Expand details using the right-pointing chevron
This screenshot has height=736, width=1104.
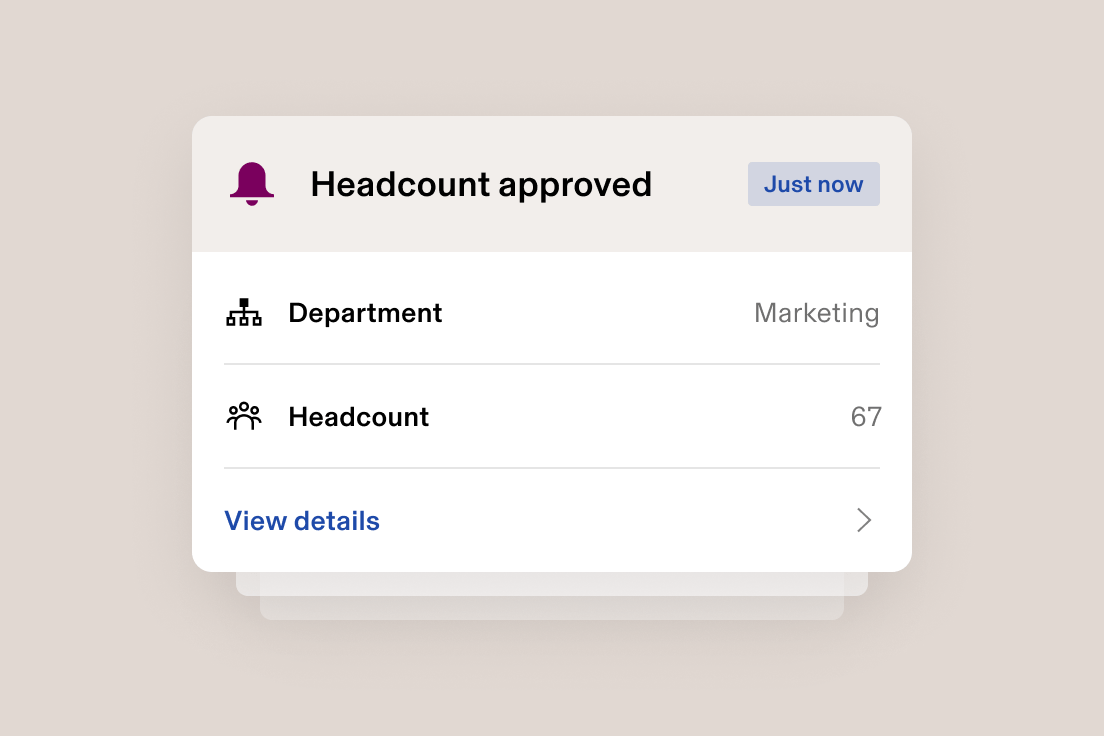pyautogui.click(x=862, y=520)
